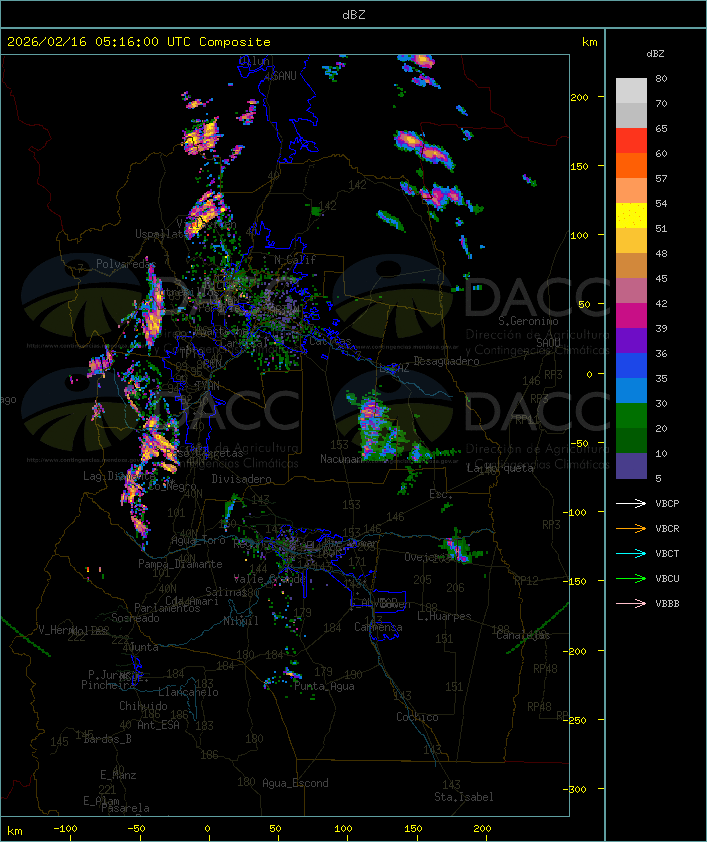The width and height of the screenshot is (707, 842).
Task: Click the radar echo beside the Punta_Agua label
Action: 290,673
